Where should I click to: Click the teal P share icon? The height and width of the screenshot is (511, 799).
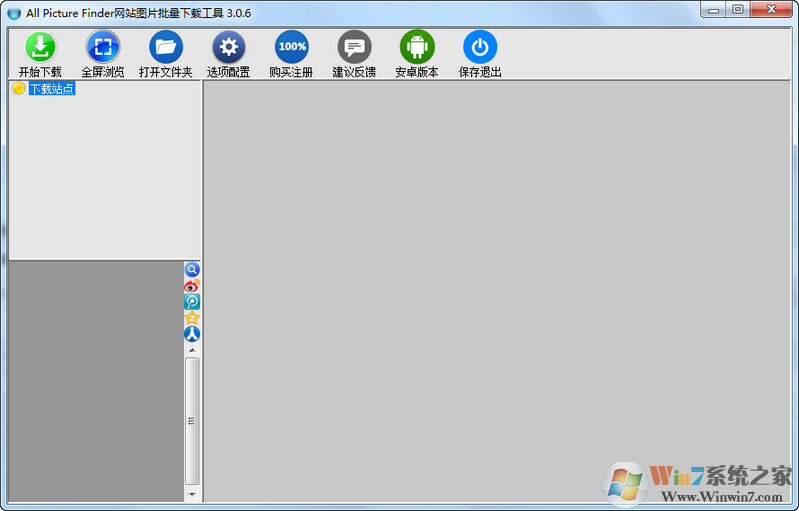192,302
